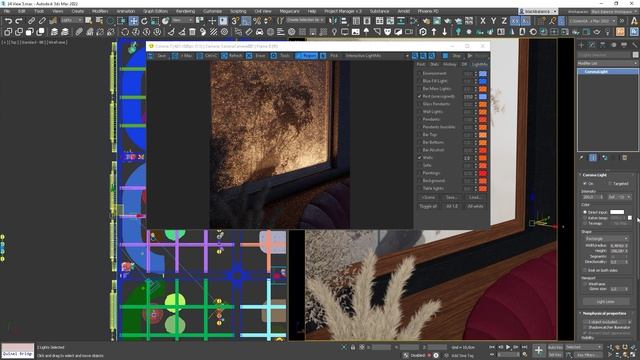Click the Play animation button
The image size is (640, 360).
coord(508,347)
